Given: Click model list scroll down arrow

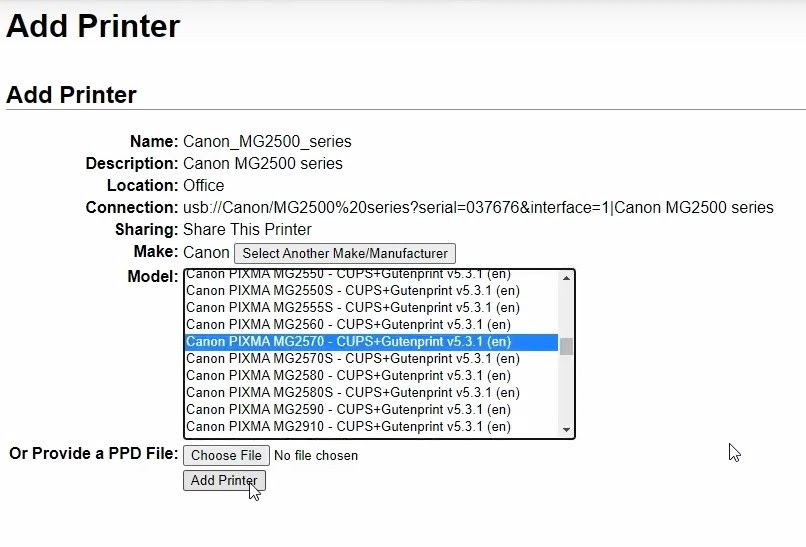Looking at the screenshot, I should (566, 429).
